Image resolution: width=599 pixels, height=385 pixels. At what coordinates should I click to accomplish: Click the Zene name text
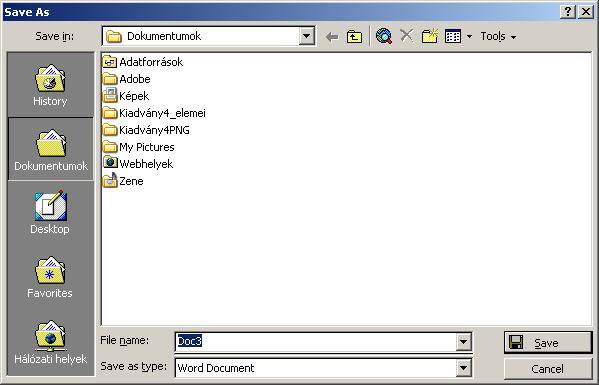coord(131,181)
